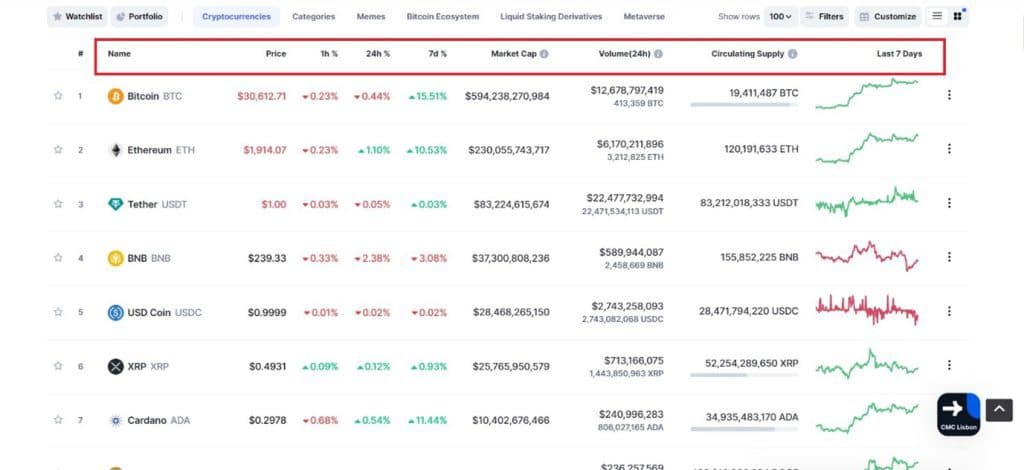The image size is (1024, 470).
Task: Open BNB 7-day sparkline chart
Action: click(867, 255)
